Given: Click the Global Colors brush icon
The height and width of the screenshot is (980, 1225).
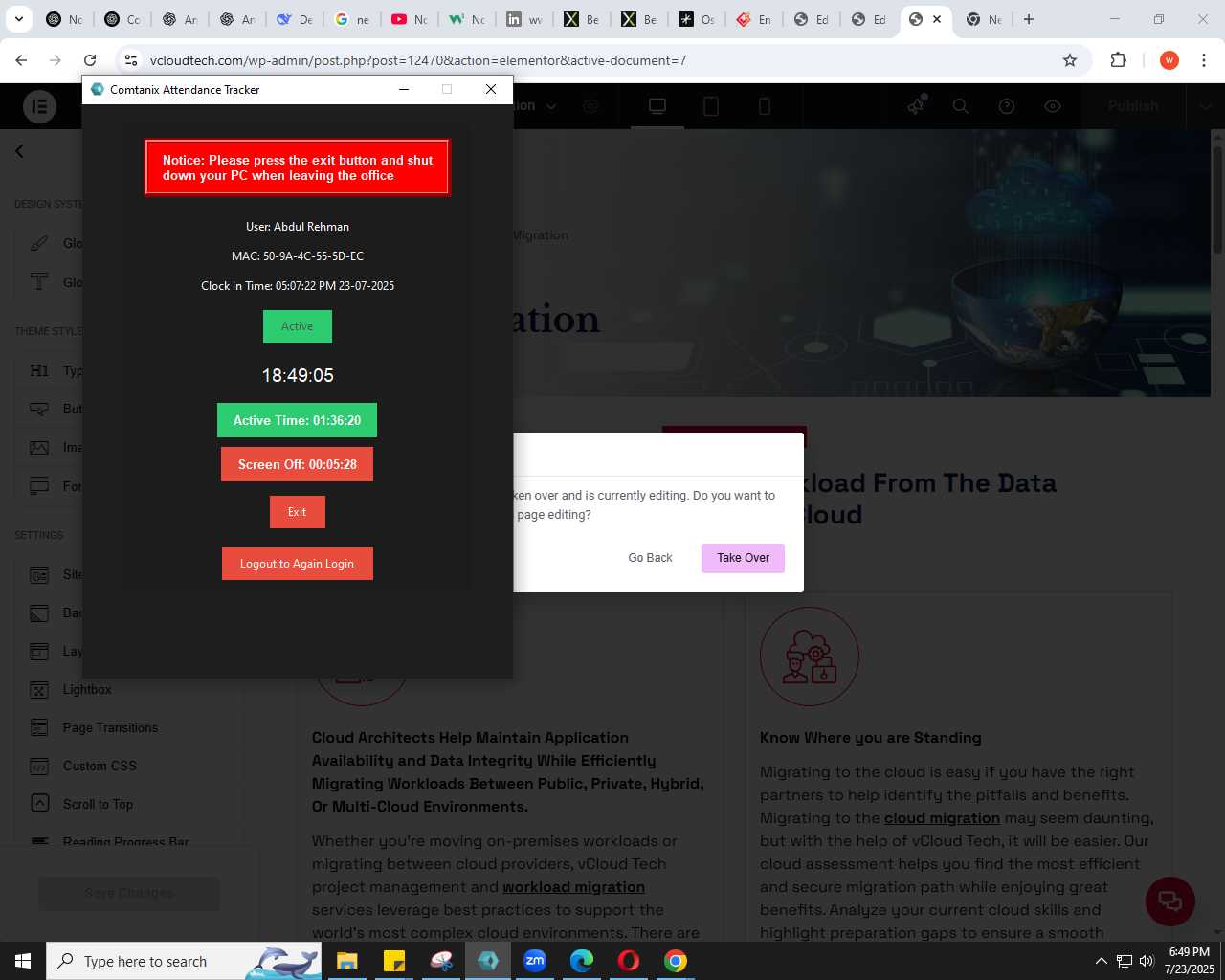Looking at the screenshot, I should click(x=39, y=243).
